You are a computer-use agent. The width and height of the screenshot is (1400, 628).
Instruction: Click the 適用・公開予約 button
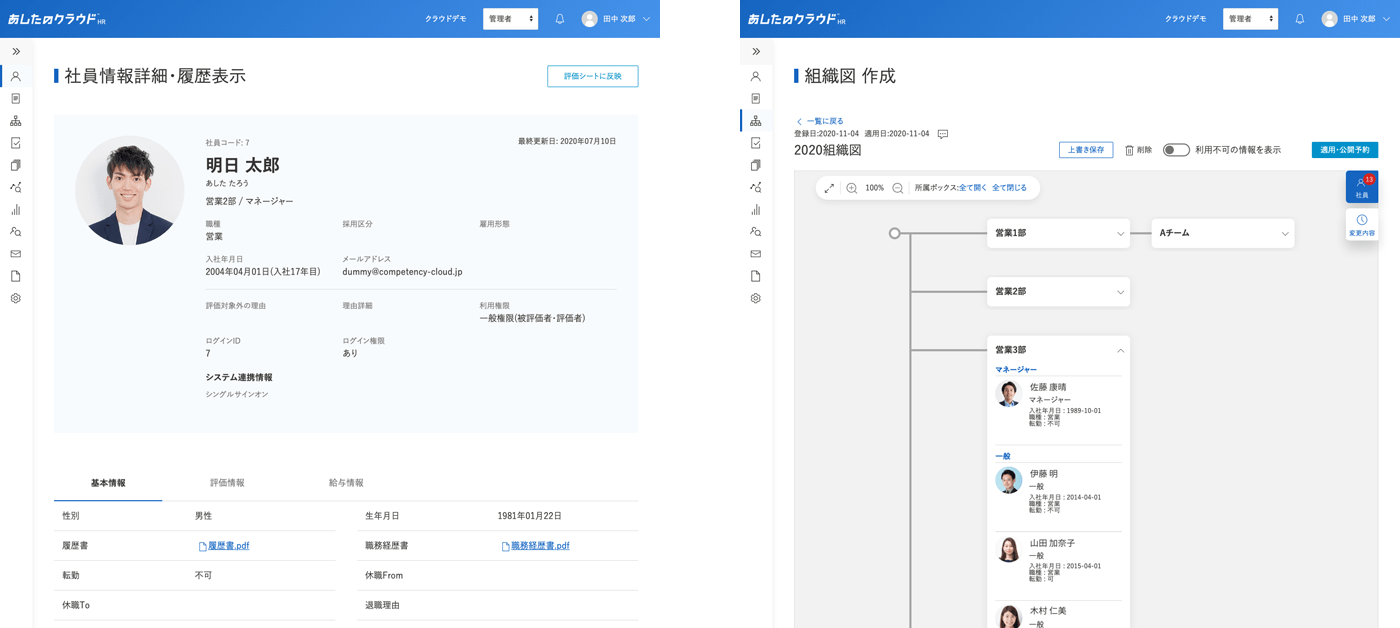click(1345, 150)
